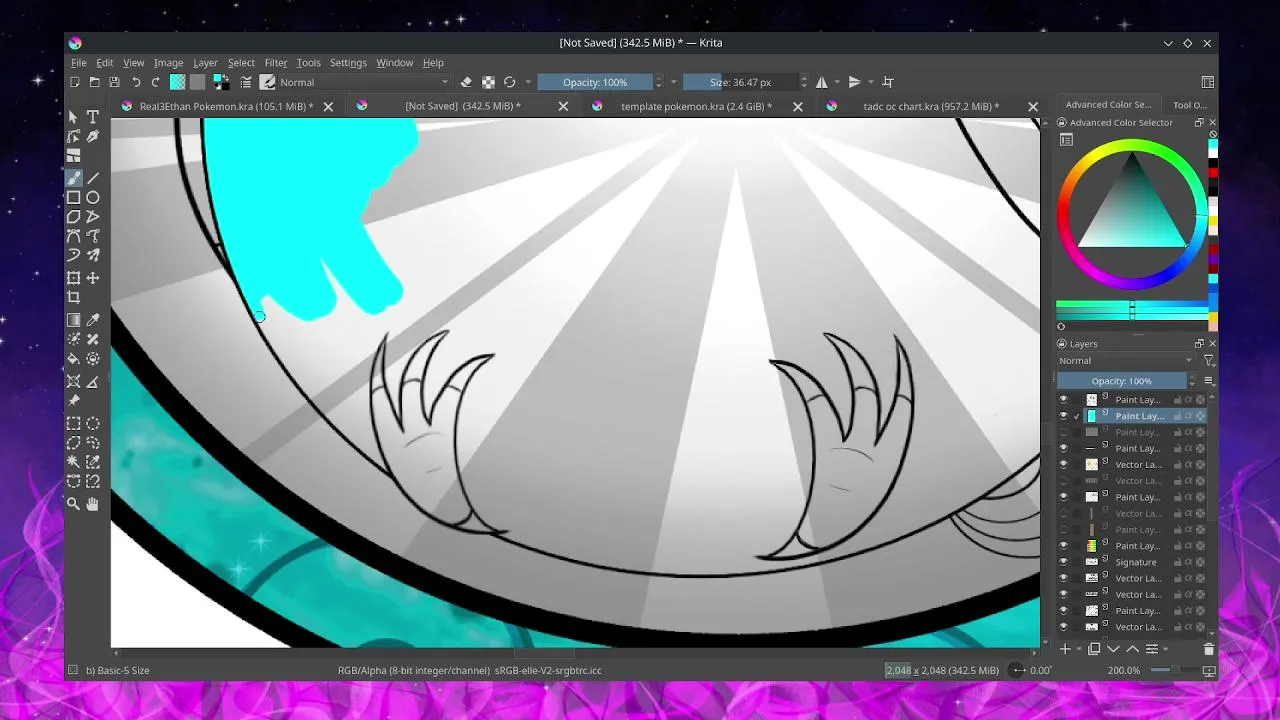Switch to the Tool Options docker tab
The width and height of the screenshot is (1280, 720).
point(1190,104)
